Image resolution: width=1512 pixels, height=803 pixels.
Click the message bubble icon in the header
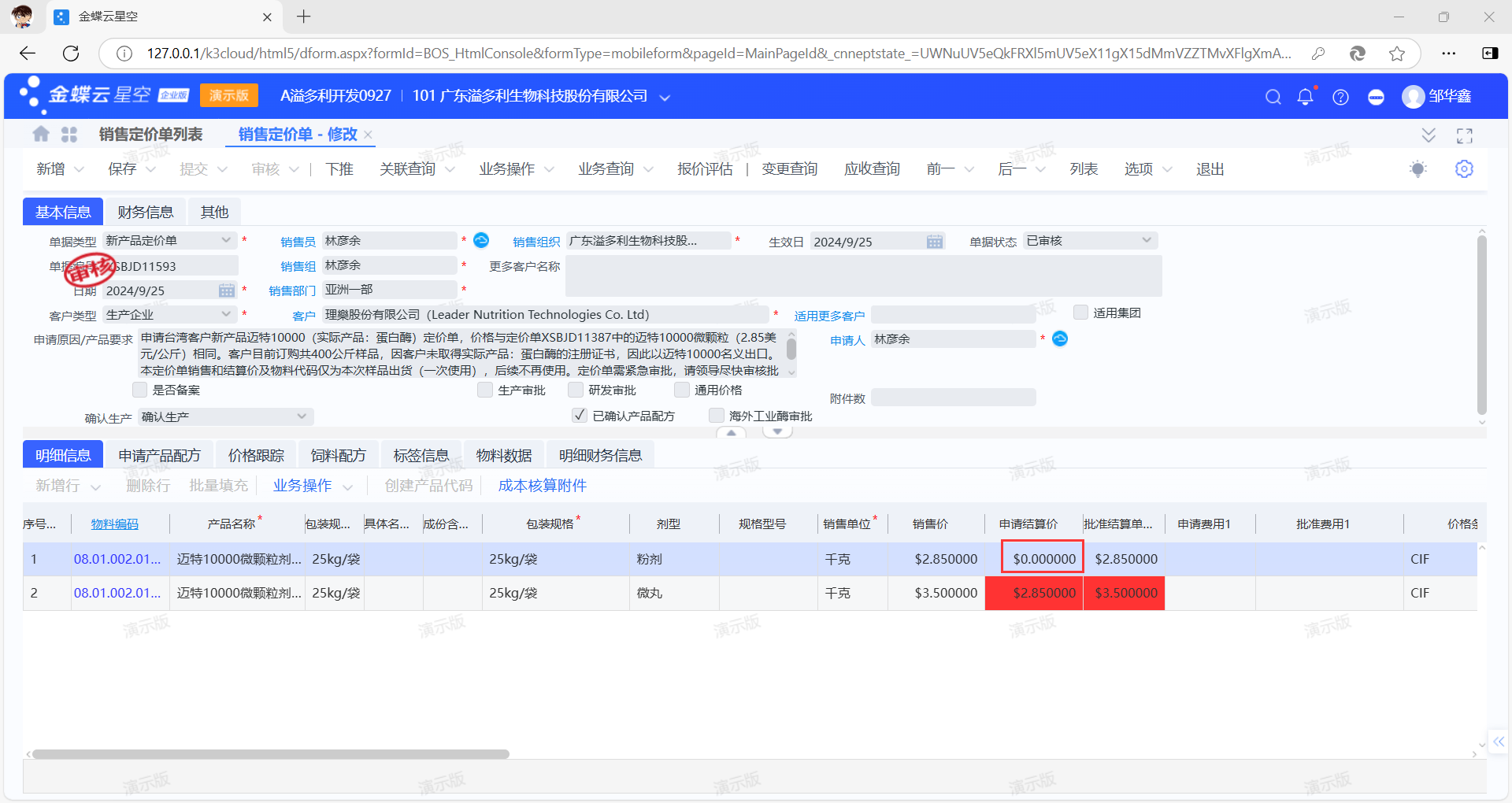point(1376,97)
